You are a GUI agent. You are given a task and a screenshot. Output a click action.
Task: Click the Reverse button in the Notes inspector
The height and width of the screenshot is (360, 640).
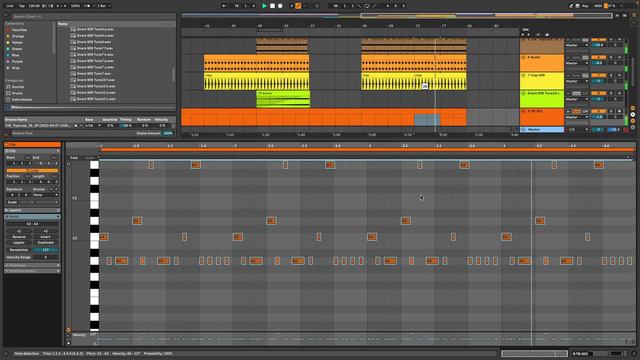tap(19, 237)
